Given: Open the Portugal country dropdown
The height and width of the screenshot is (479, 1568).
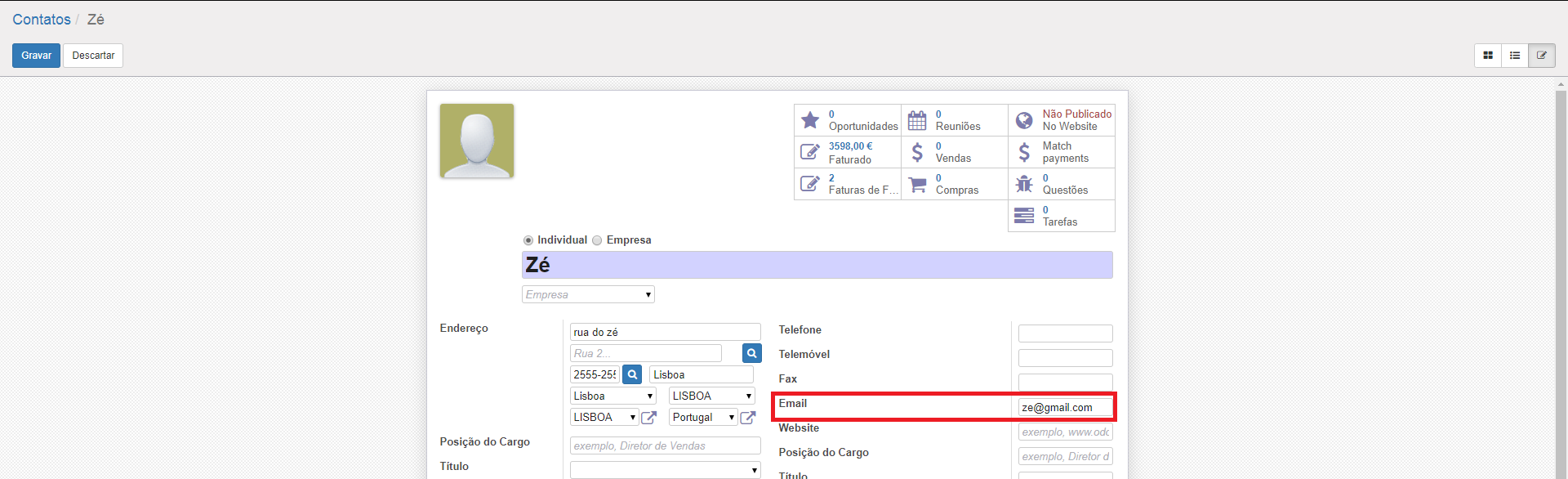Looking at the screenshot, I should pyautogui.click(x=703, y=418).
